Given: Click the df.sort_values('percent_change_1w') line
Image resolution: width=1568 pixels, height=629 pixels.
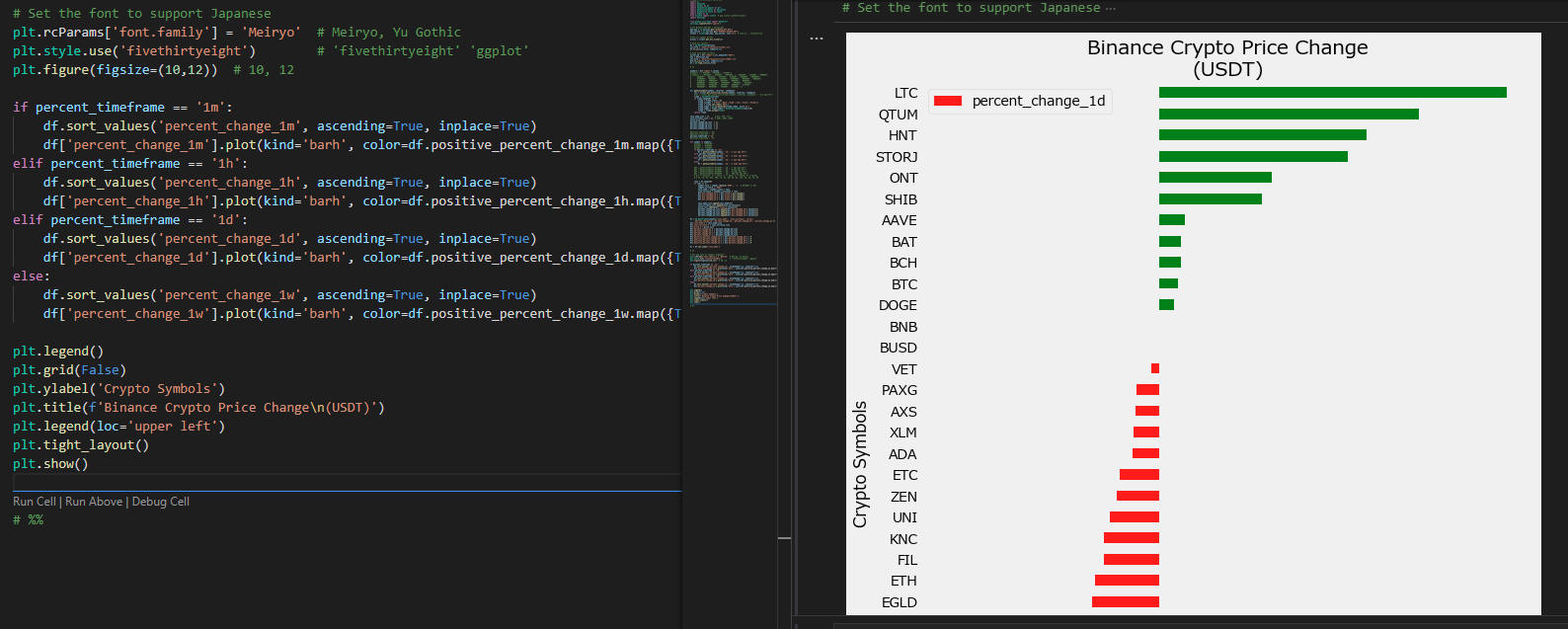Looking at the screenshot, I should 290,295.
